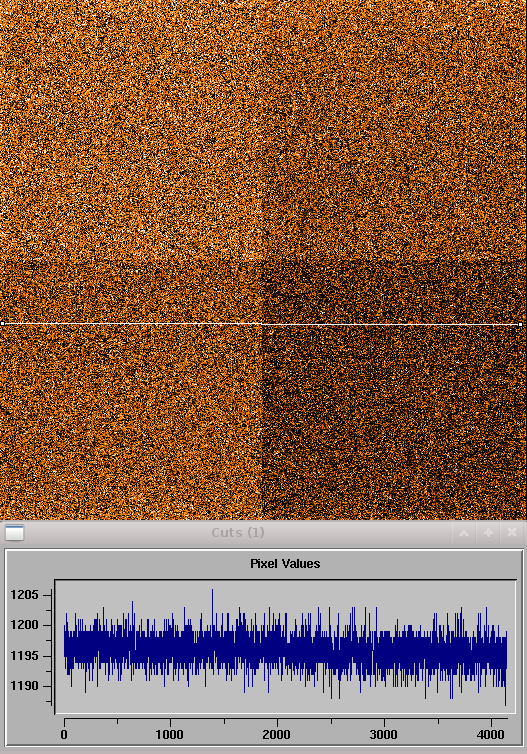Click the left endpoint handle of cut line
Viewport: 527px width, 754px height.
pyautogui.click(x=2, y=324)
